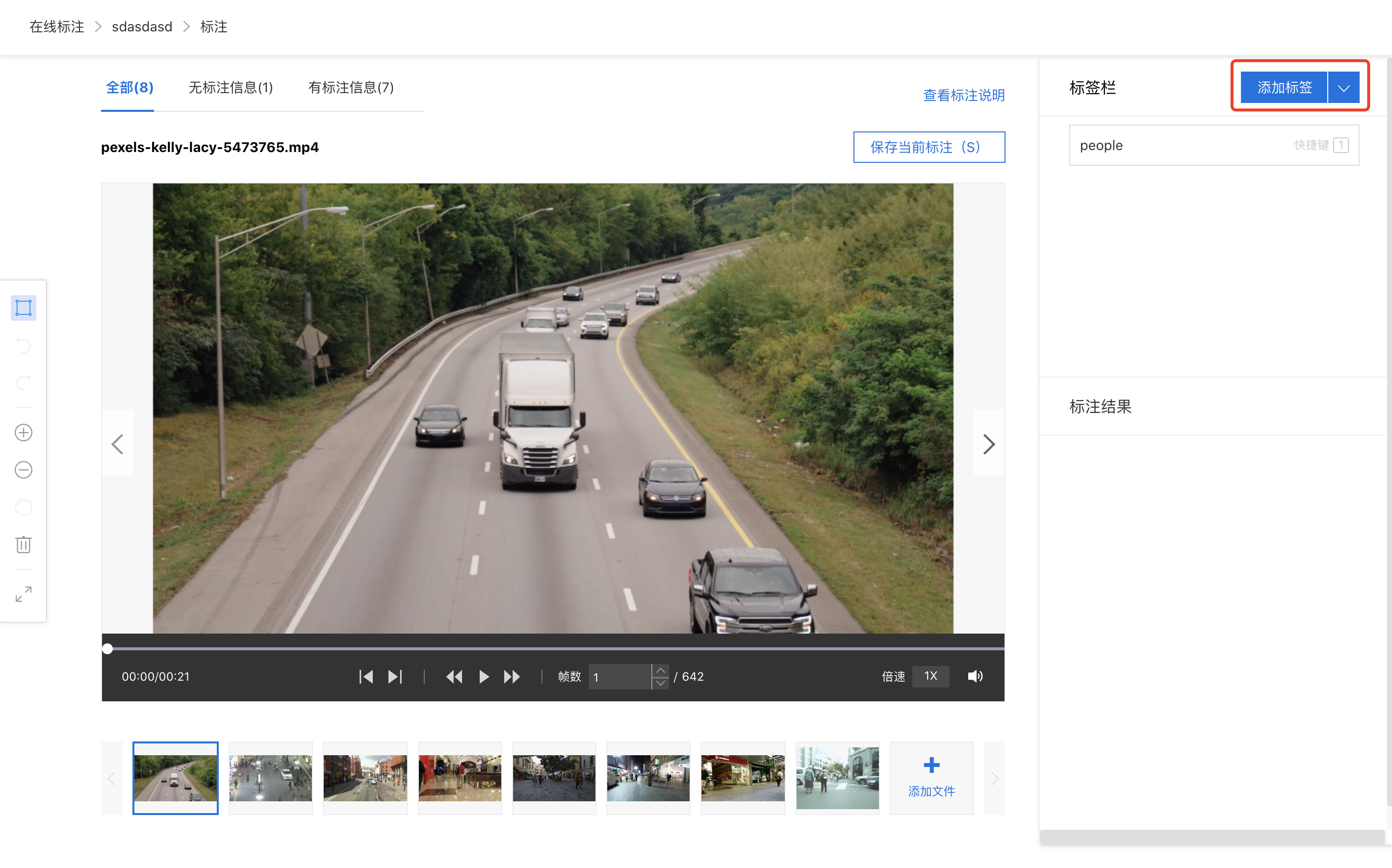Click the sdasdasd breadcrumb
Screen dimensions: 1392x868
tap(142, 27)
